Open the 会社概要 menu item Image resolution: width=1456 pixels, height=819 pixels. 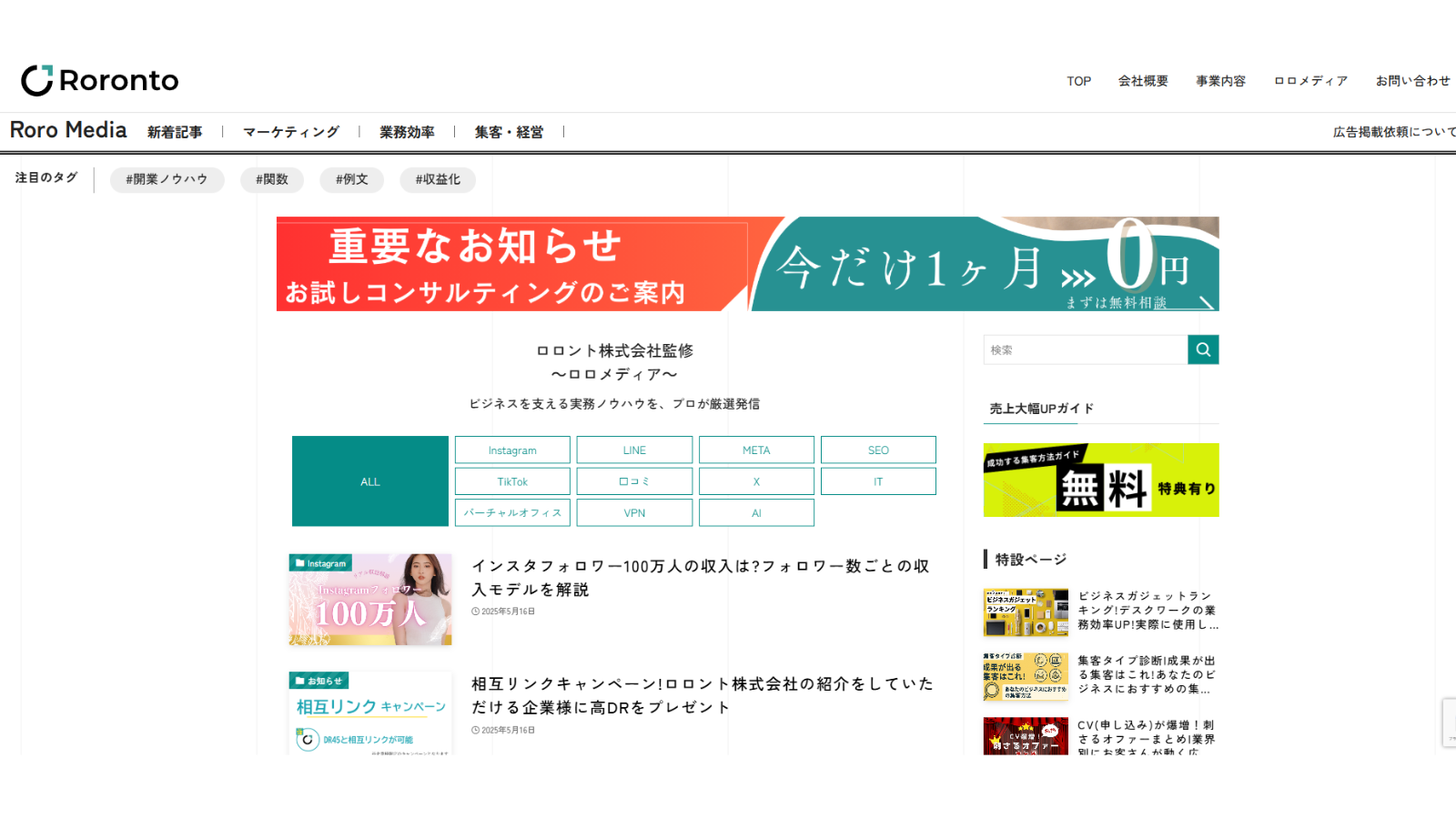(x=1143, y=81)
